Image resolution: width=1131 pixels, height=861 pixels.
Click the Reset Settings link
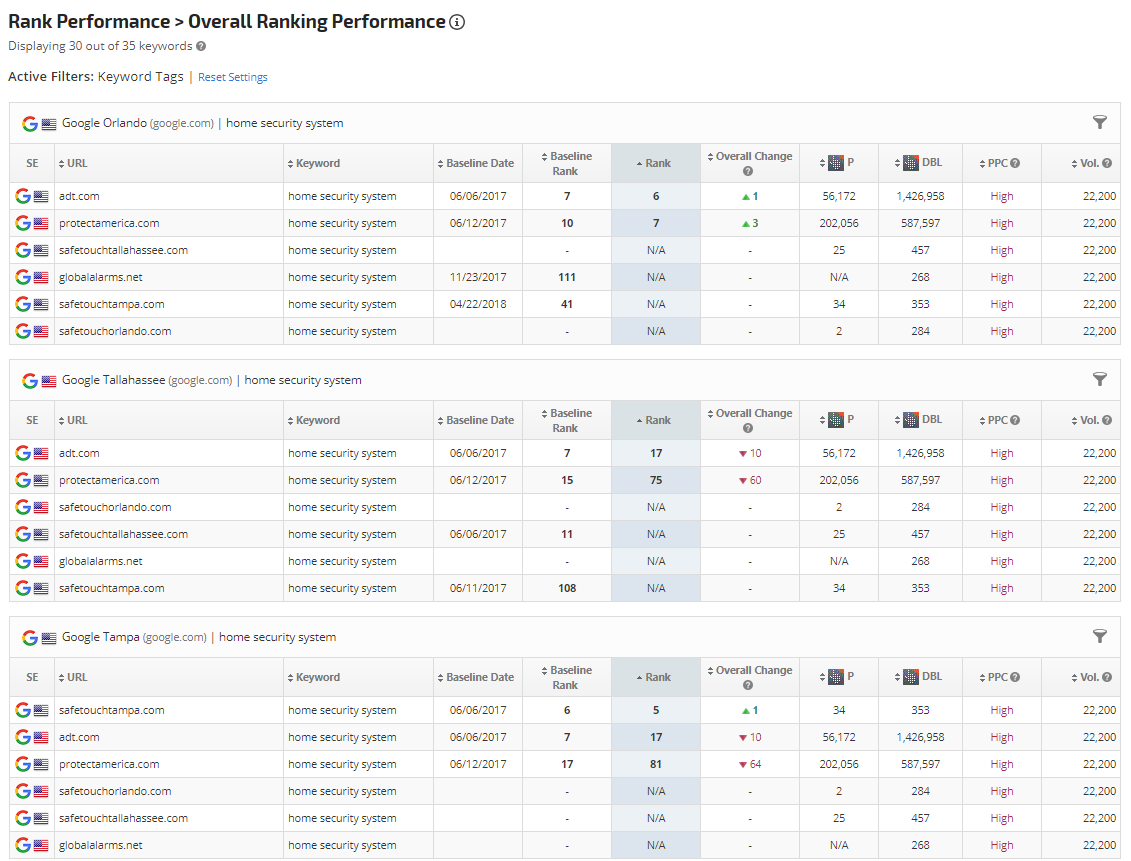pos(232,77)
